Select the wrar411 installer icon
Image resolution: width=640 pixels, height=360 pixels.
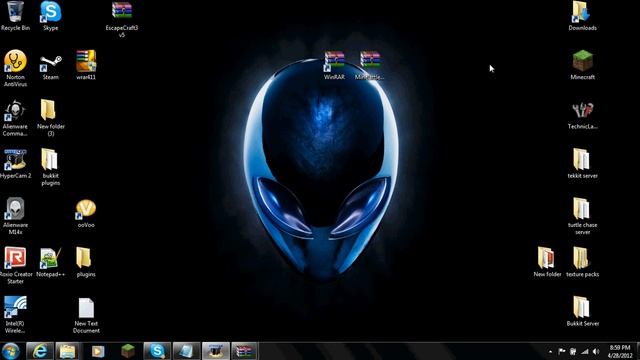[86, 65]
